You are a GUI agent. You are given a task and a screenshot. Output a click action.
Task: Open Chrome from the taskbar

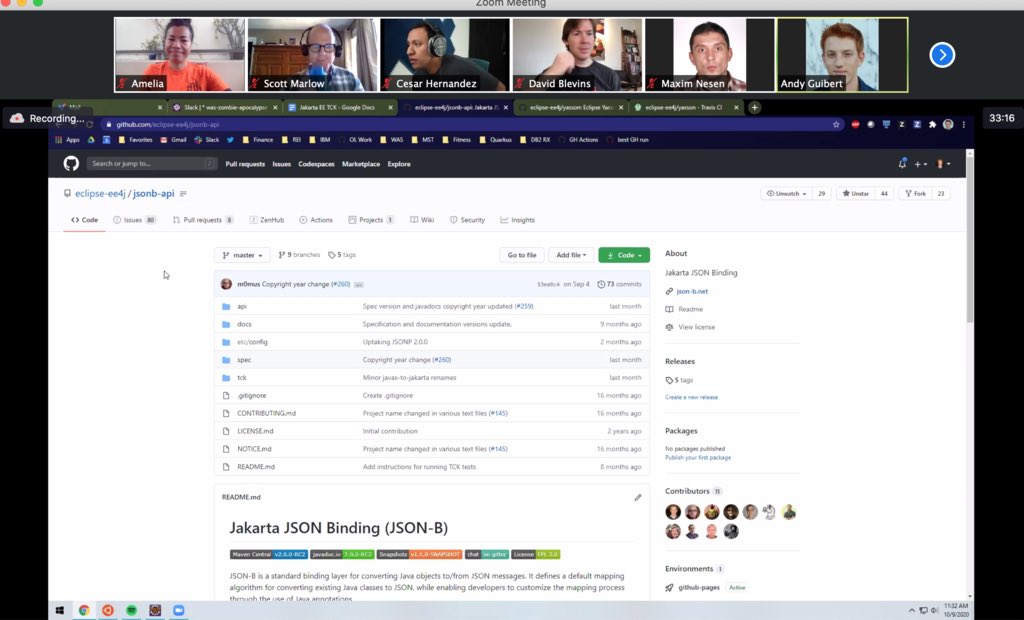(84, 610)
